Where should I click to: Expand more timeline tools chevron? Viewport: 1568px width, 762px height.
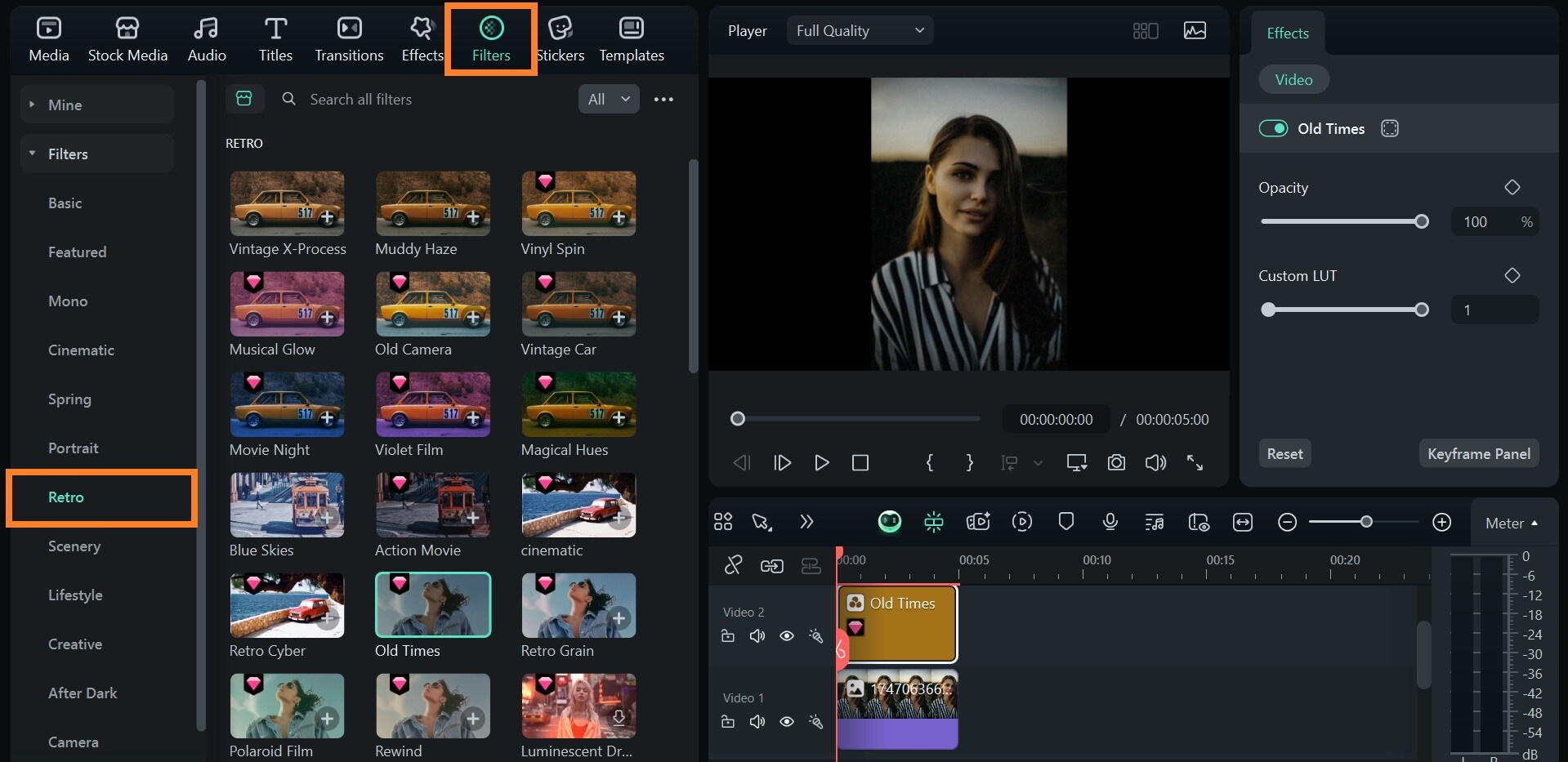coord(806,522)
